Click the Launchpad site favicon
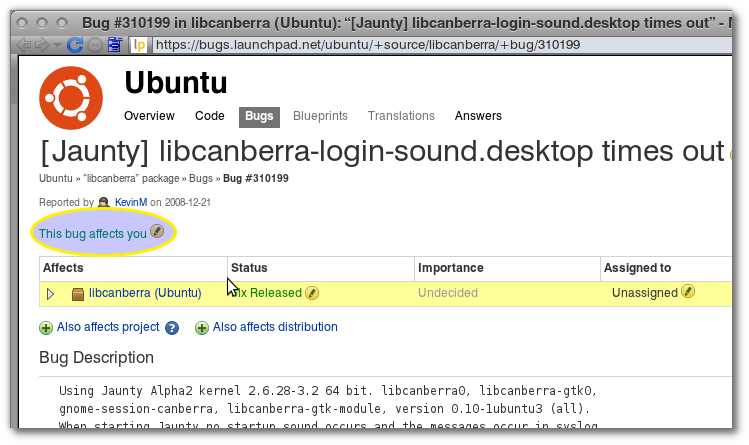 [139, 45]
